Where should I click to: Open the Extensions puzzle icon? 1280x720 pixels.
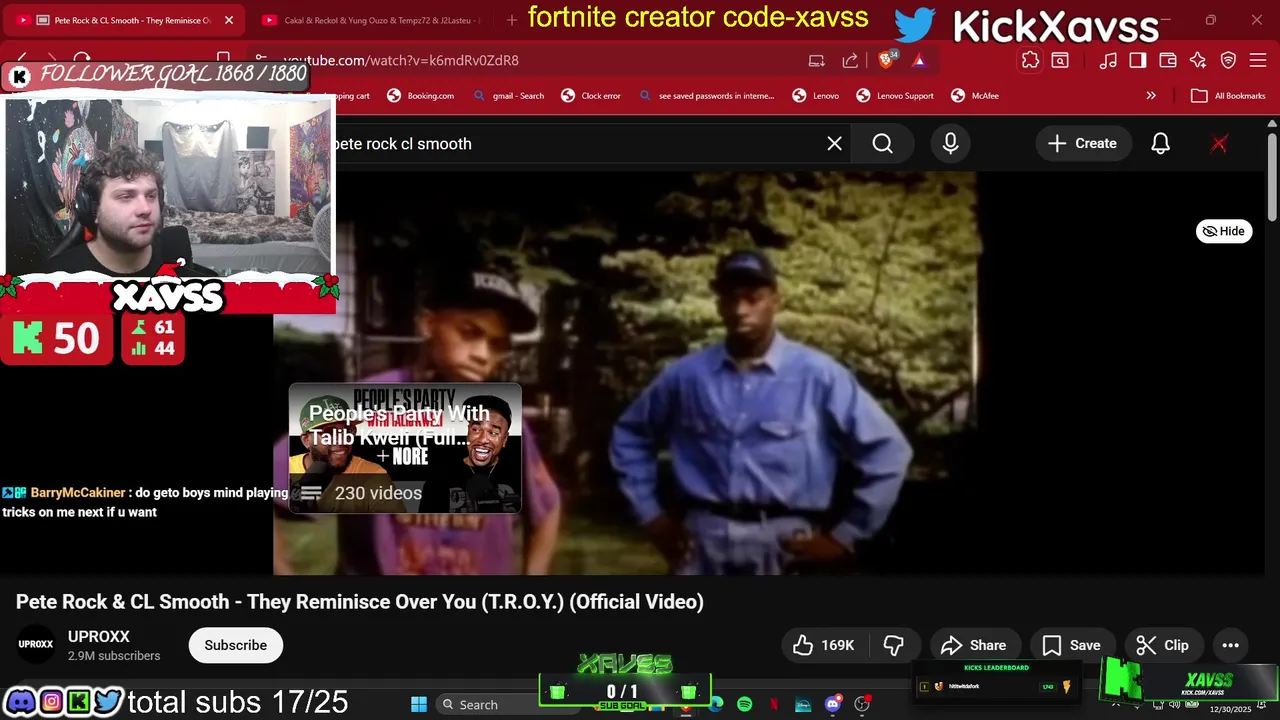(x=1030, y=60)
